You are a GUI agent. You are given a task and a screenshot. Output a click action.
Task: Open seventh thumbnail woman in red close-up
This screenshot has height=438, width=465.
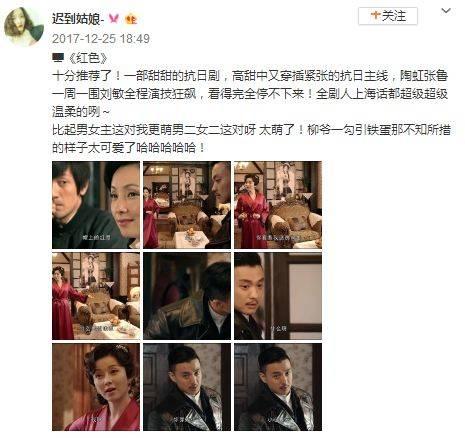(96, 387)
